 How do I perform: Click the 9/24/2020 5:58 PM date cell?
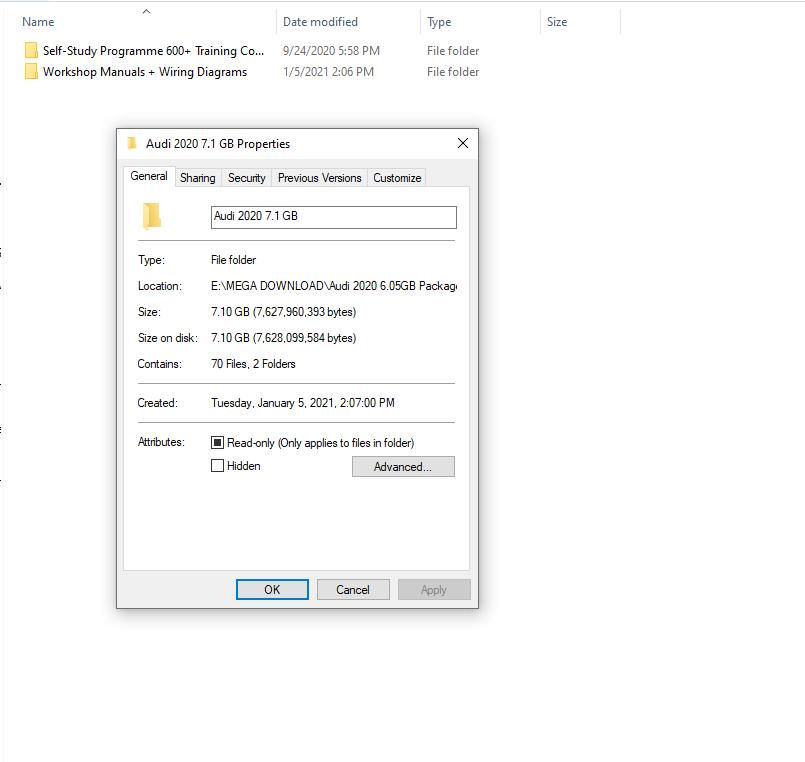pyautogui.click(x=331, y=50)
